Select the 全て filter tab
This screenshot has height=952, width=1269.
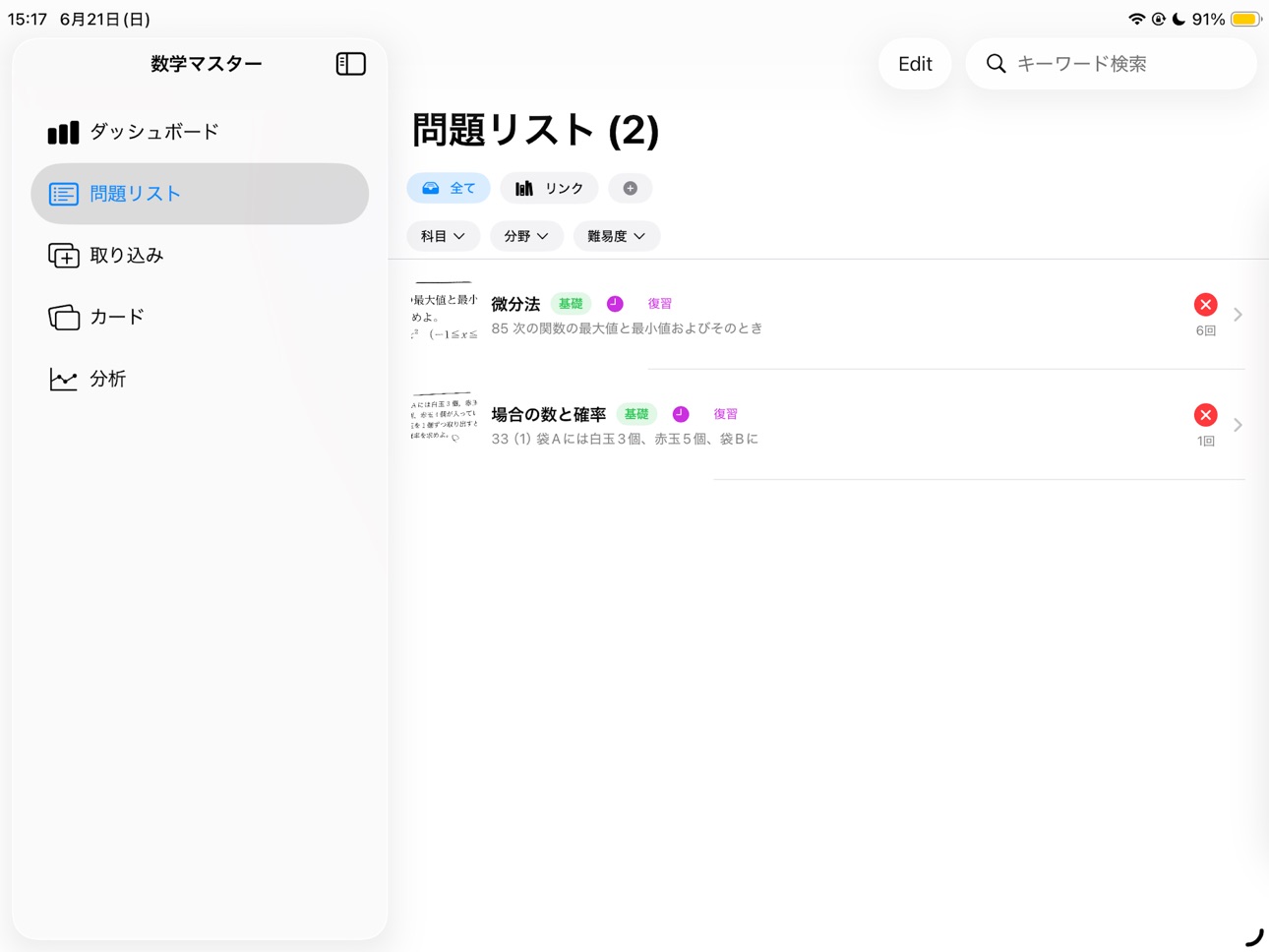click(x=449, y=188)
